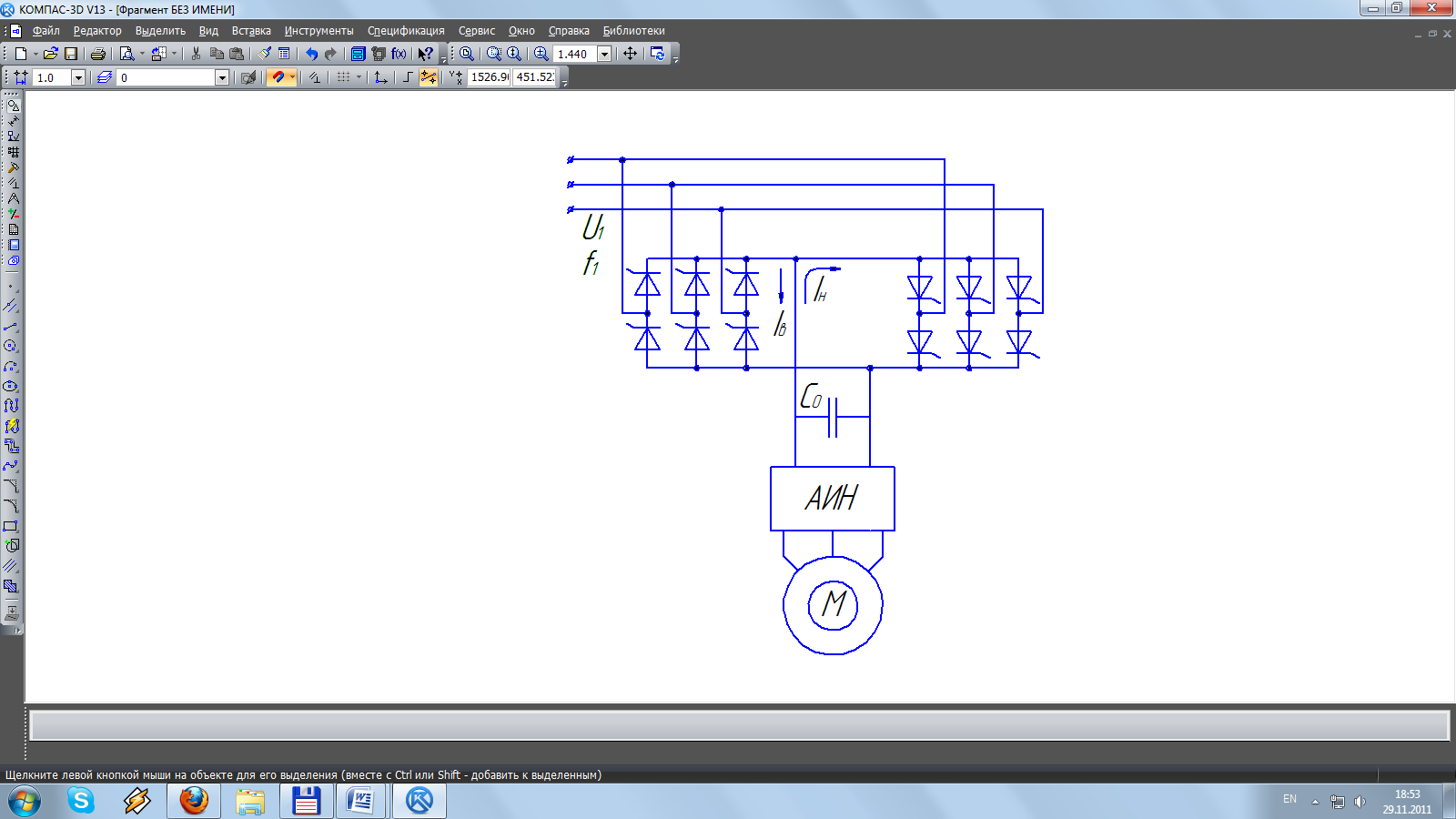Click the X coordinate field 1526.9
The width and height of the screenshot is (1456, 819).
click(490, 77)
